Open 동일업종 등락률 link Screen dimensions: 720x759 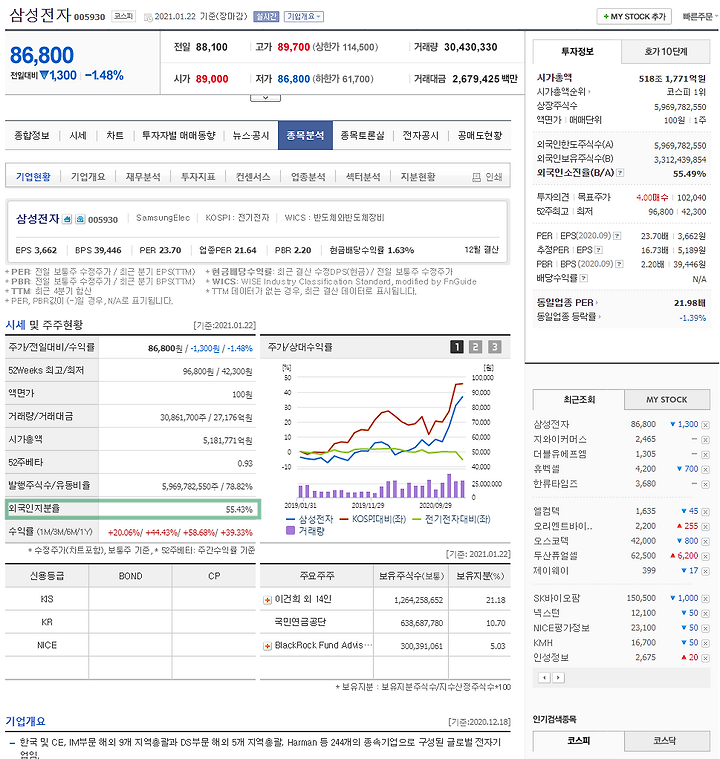pos(568,317)
